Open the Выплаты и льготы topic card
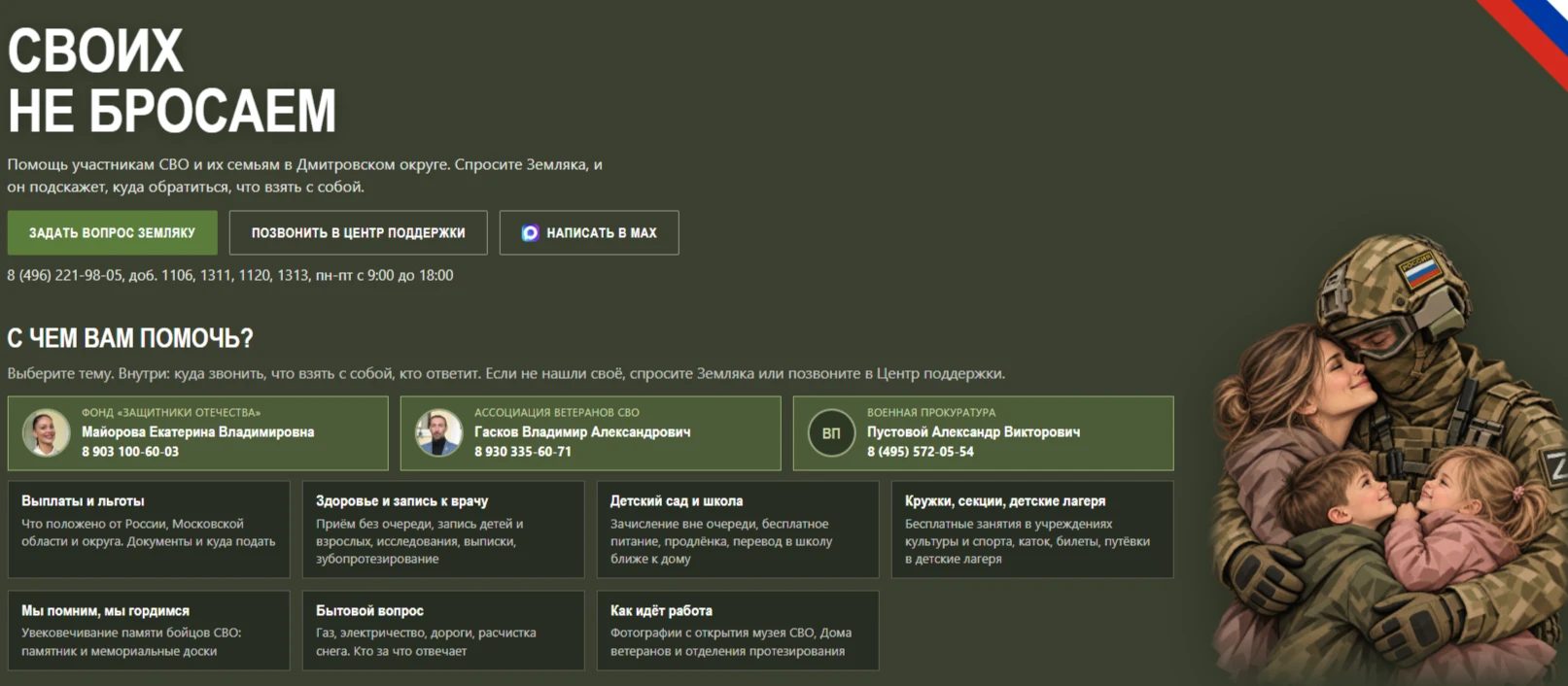1568x686 pixels. 149,530
